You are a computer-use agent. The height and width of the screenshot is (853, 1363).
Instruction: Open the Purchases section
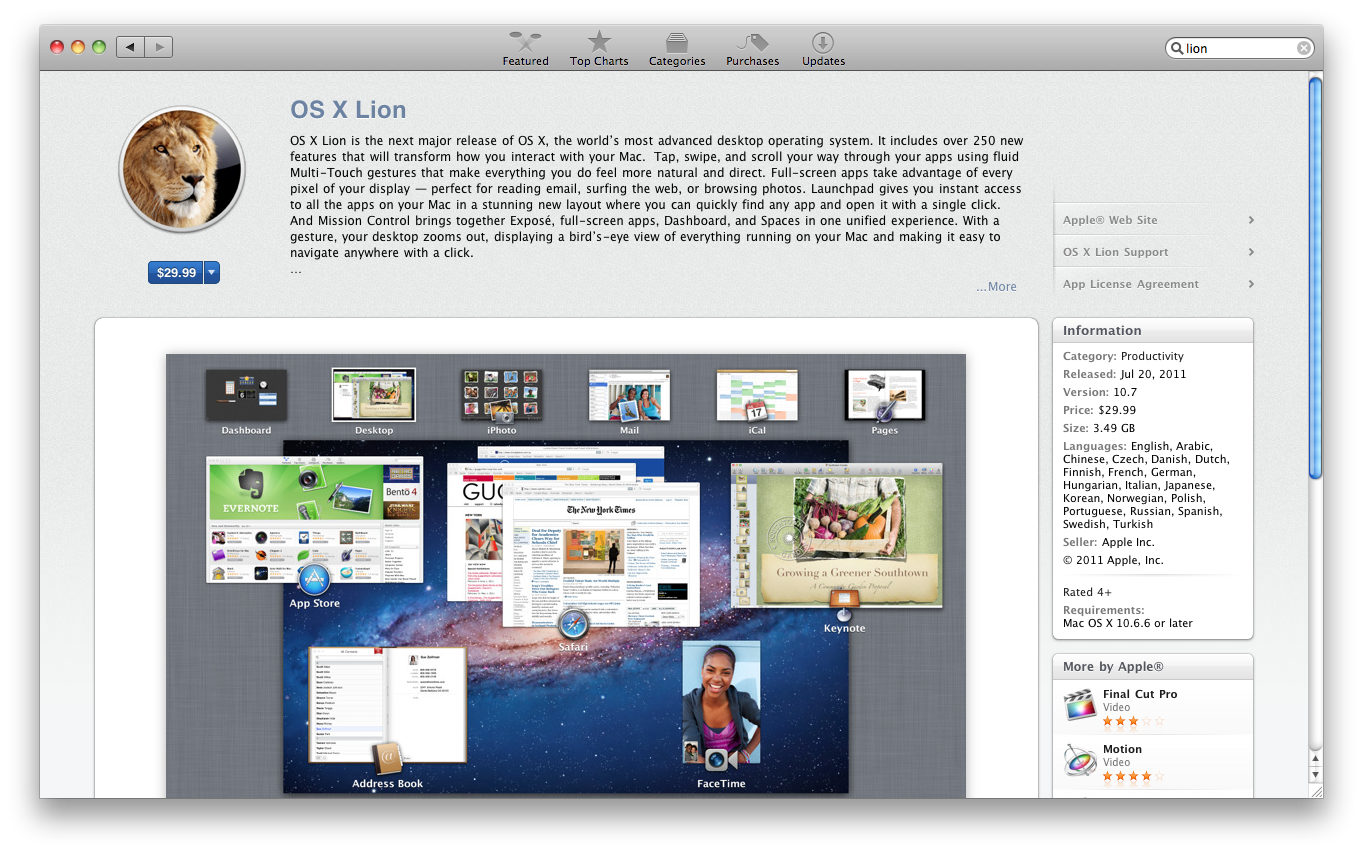(x=752, y=48)
